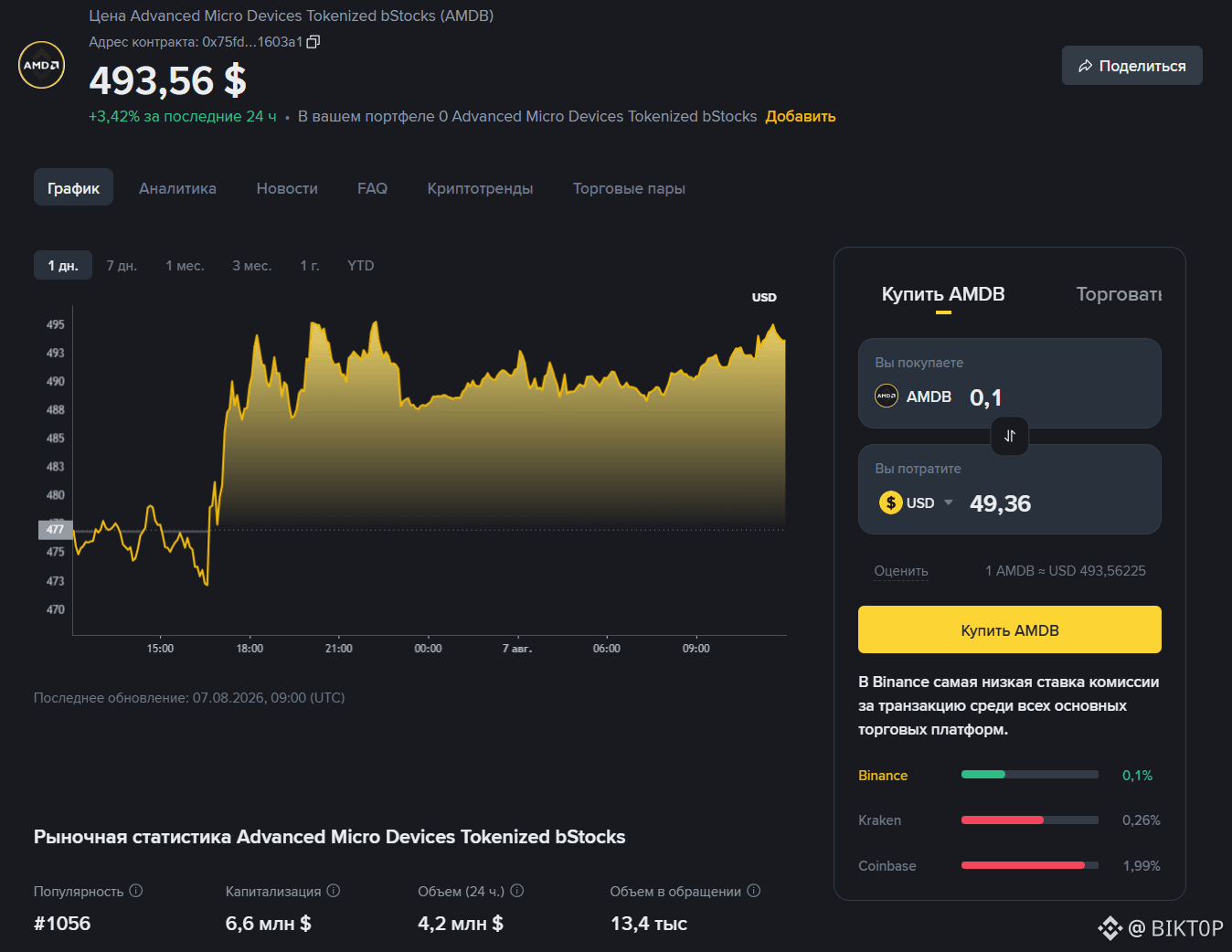Click the circulating supply value 13,4 тыс
Viewport: 1232px width, 952px height.
click(x=649, y=923)
